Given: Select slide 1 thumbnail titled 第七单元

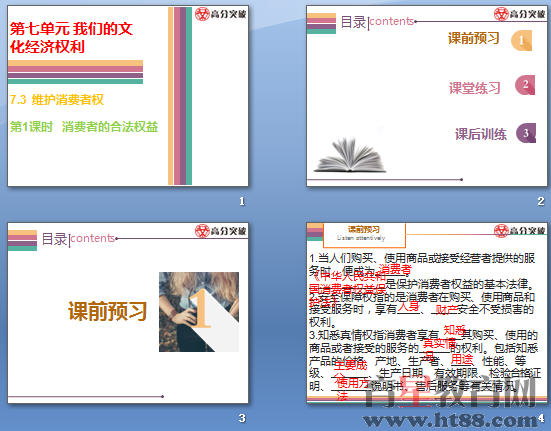Looking at the screenshot, I should coord(128,96).
